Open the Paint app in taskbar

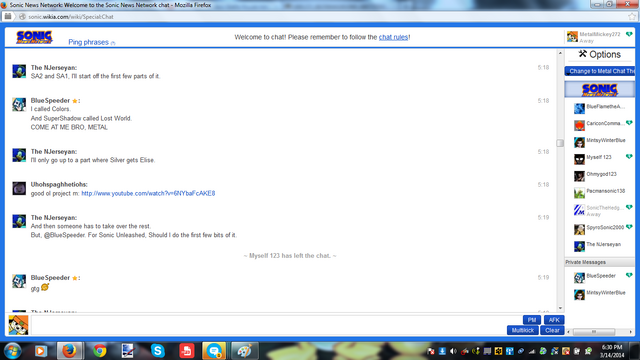pos(244,351)
